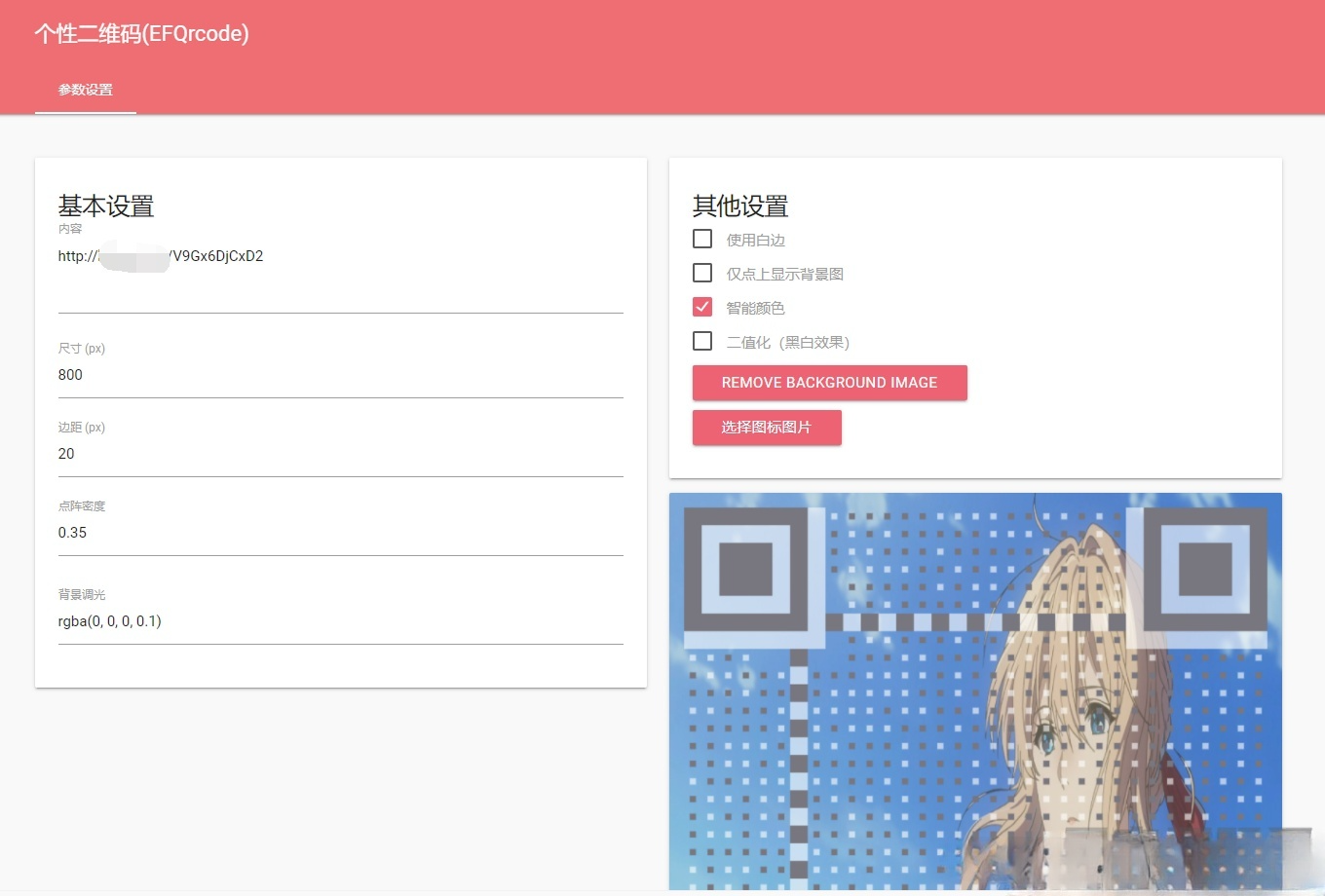Click the 基本设置 section heading

[x=105, y=206]
